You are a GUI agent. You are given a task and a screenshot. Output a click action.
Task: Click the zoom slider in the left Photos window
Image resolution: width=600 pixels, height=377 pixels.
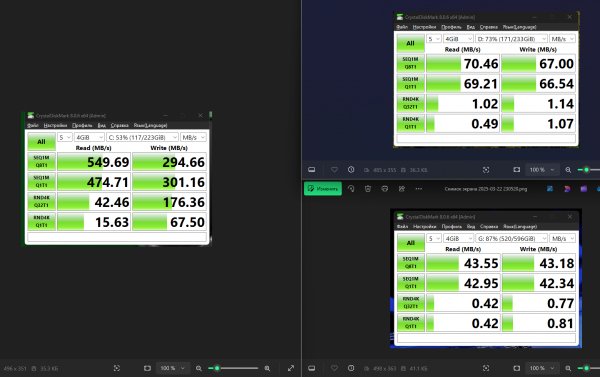[233, 368]
